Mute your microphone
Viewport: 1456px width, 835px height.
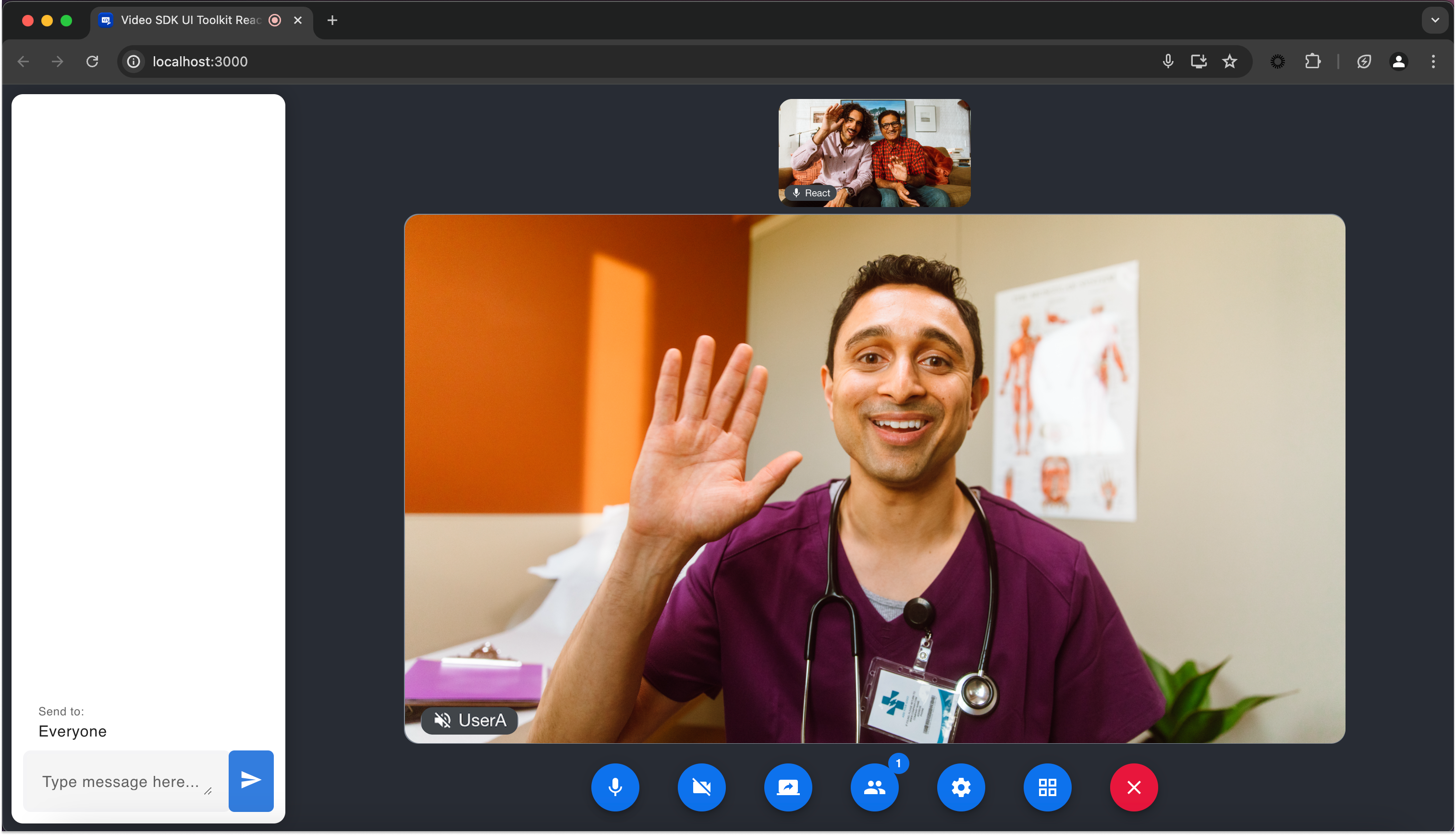tap(615, 787)
